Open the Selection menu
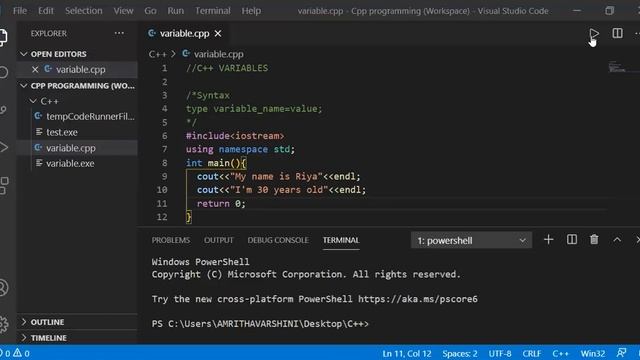The width and height of the screenshot is (640, 360). tap(84, 11)
